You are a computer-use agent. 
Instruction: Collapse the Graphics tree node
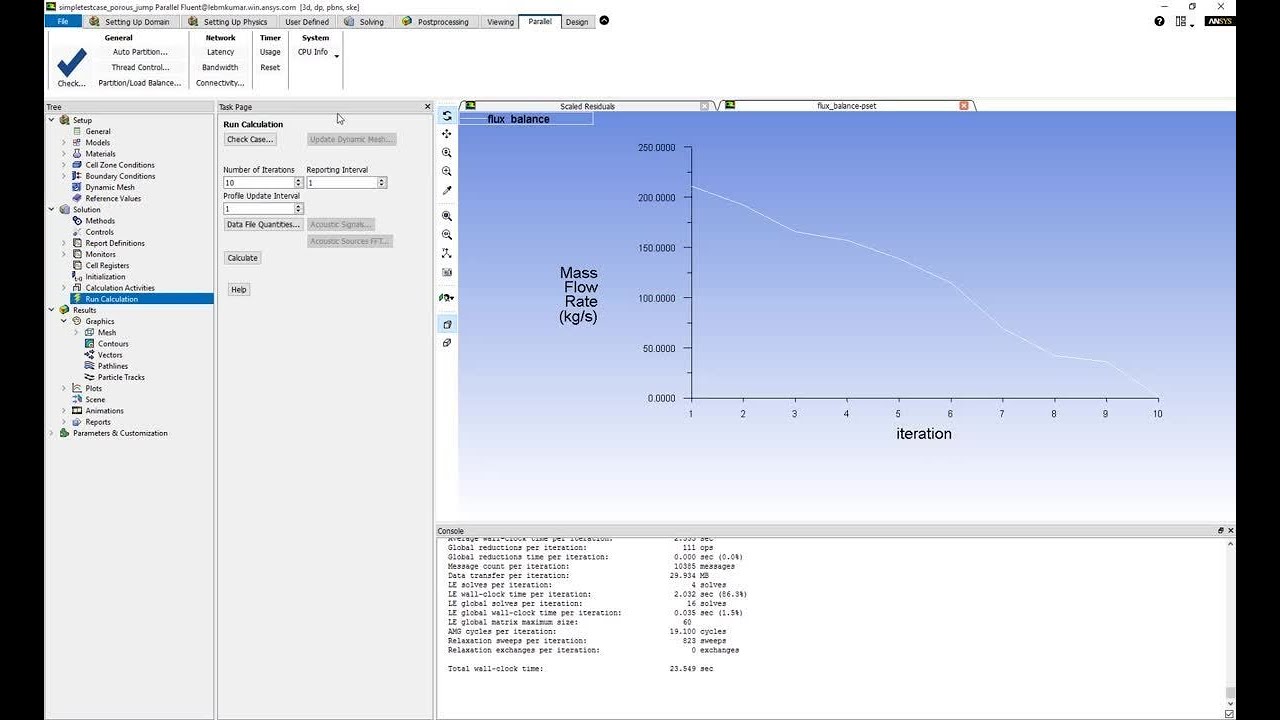point(64,321)
